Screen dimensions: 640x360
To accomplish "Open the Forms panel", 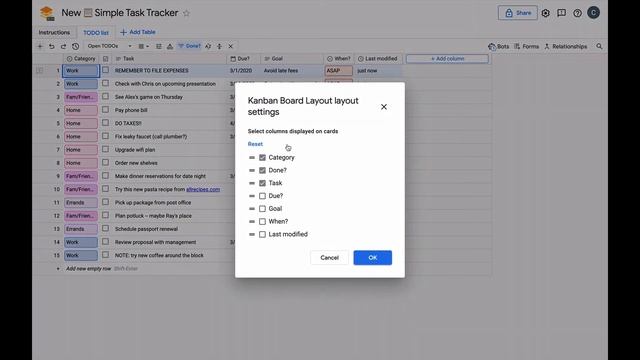I will click(527, 47).
